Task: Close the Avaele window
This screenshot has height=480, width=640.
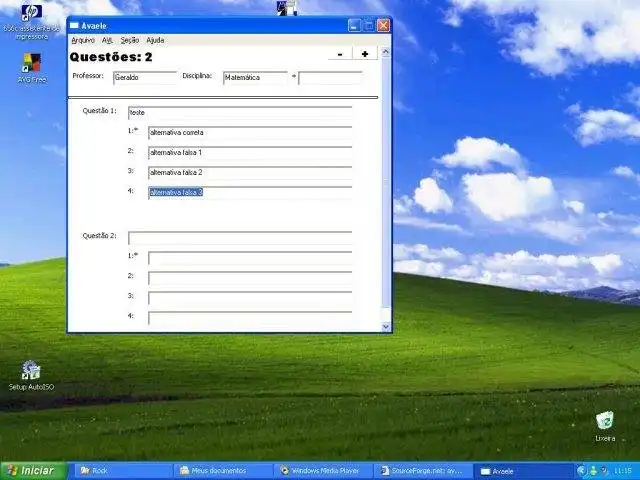Action: click(383, 26)
